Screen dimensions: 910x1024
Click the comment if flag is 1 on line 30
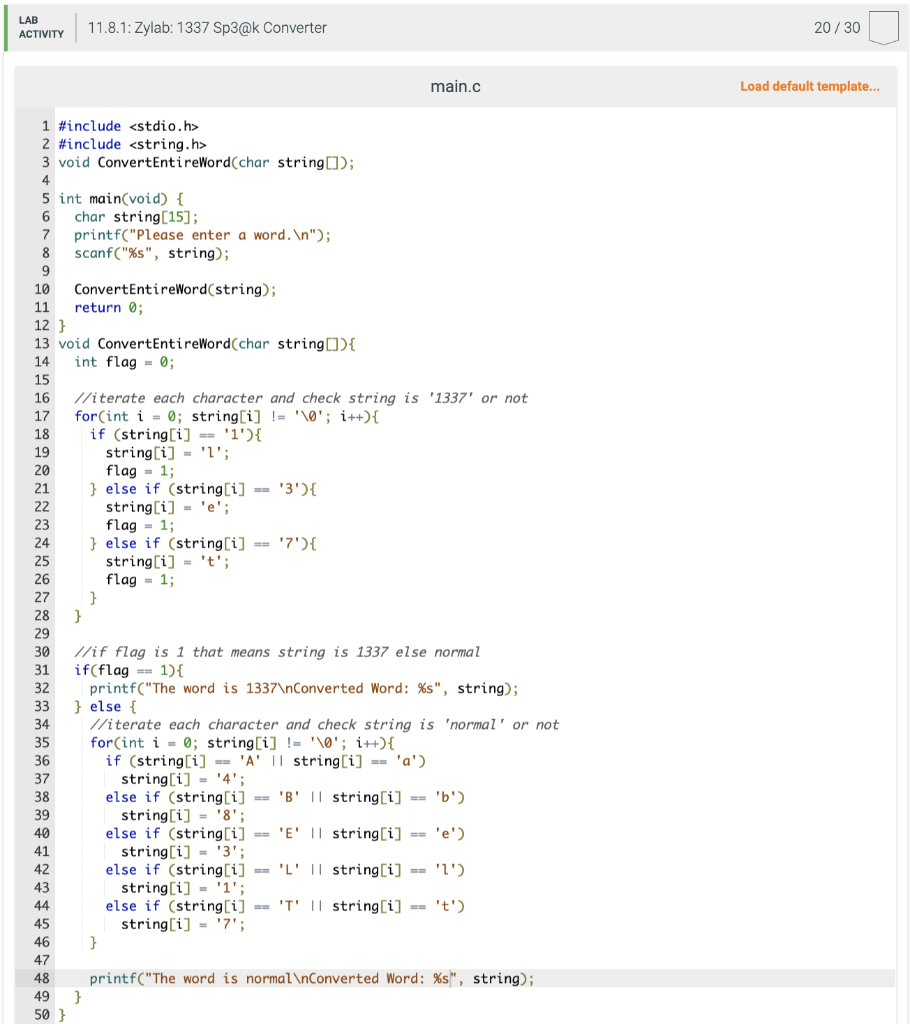(277, 652)
